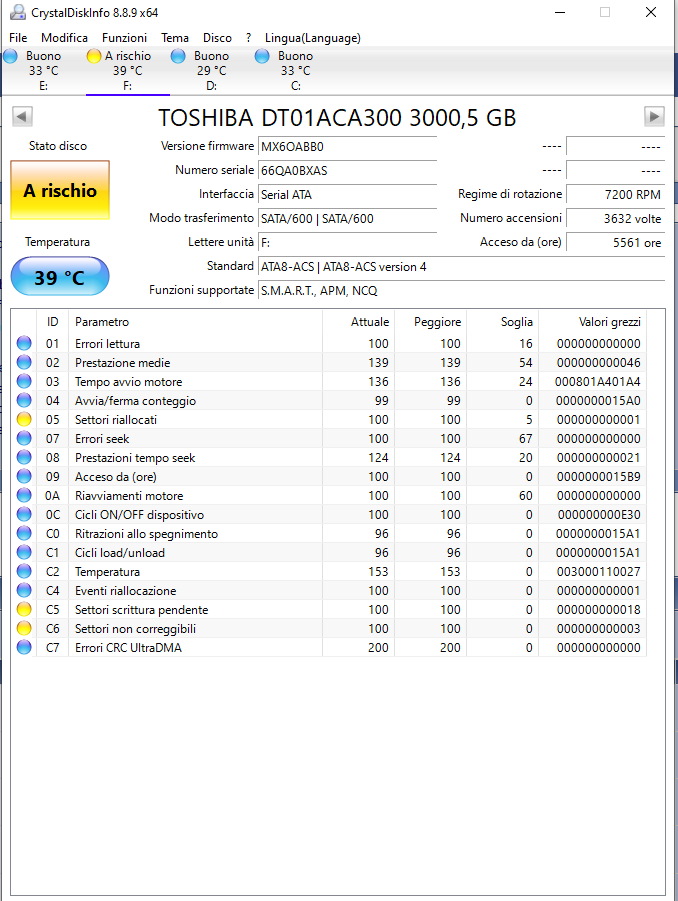Click the Valori grezzi column header

pos(592,322)
